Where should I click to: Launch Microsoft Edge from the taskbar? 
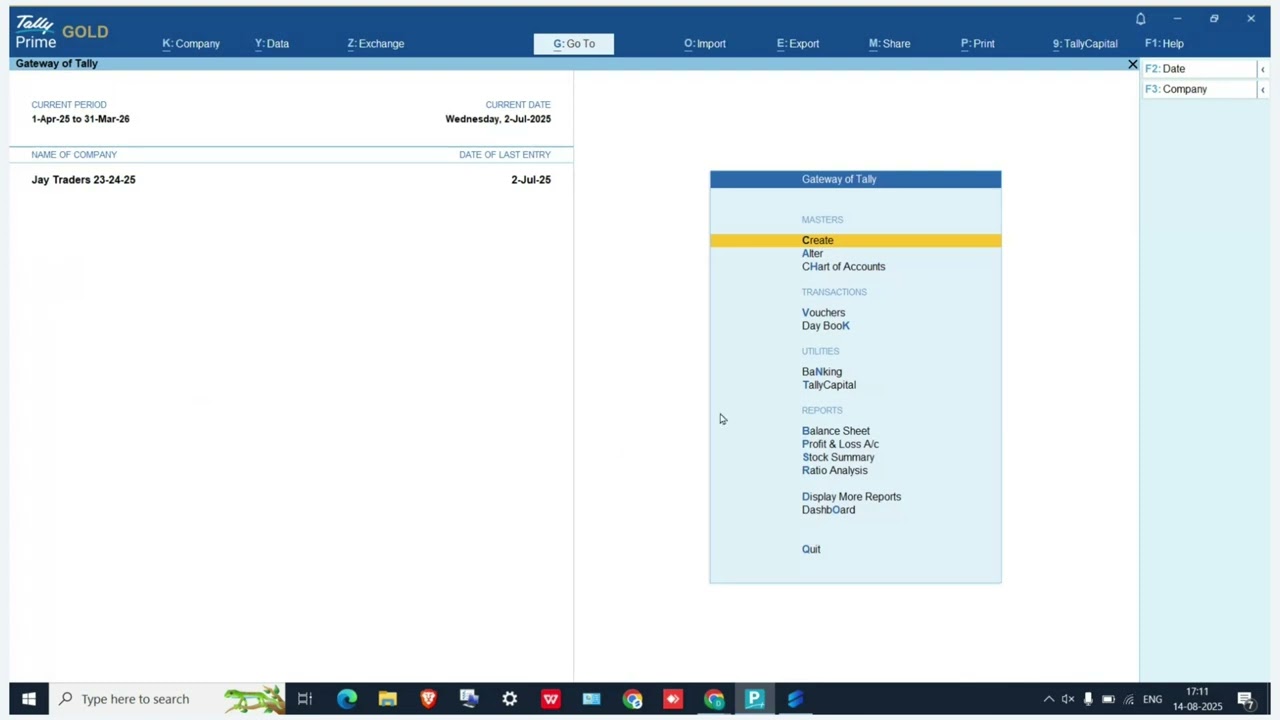tap(347, 699)
